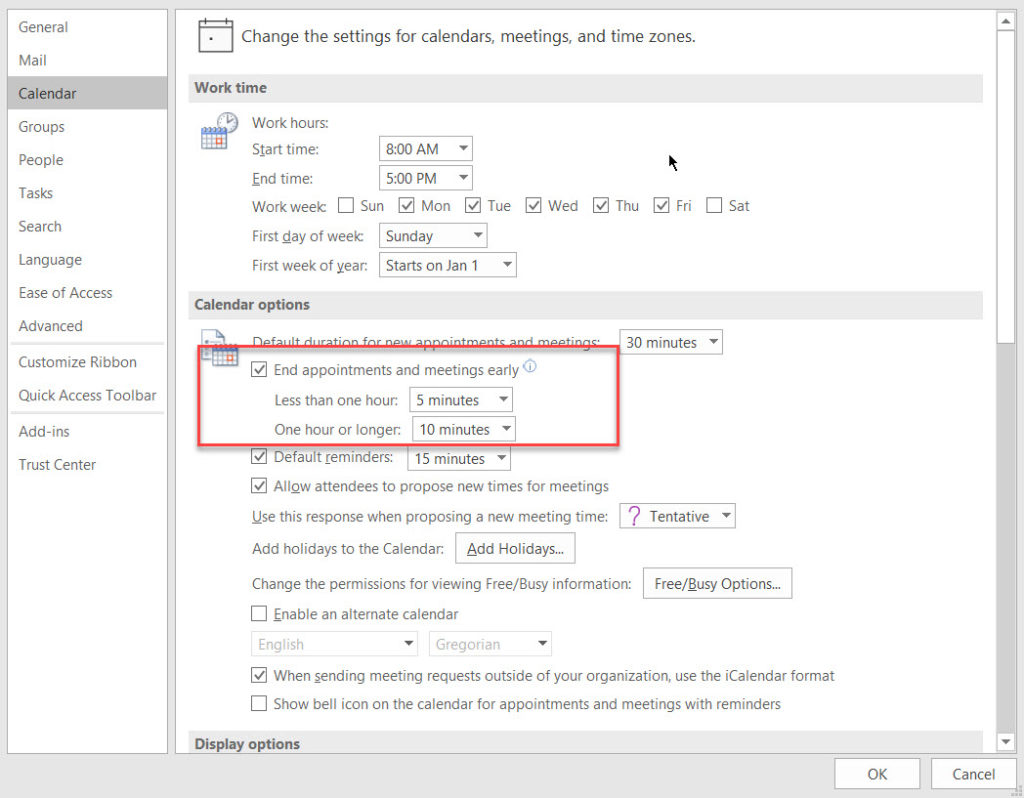1024x798 pixels.
Task: Click the info icon beside End appointments early
Action: pos(530,368)
